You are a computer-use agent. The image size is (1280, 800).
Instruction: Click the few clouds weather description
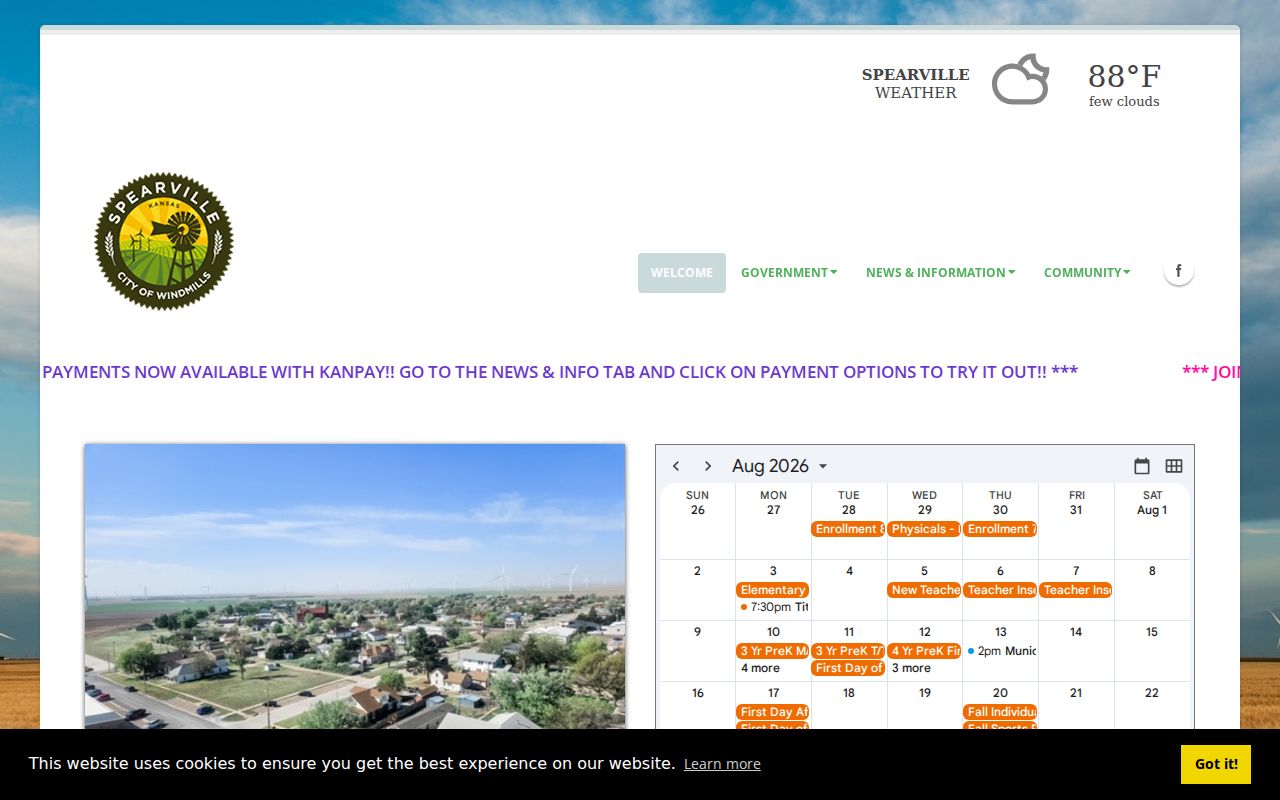pyautogui.click(x=1124, y=101)
